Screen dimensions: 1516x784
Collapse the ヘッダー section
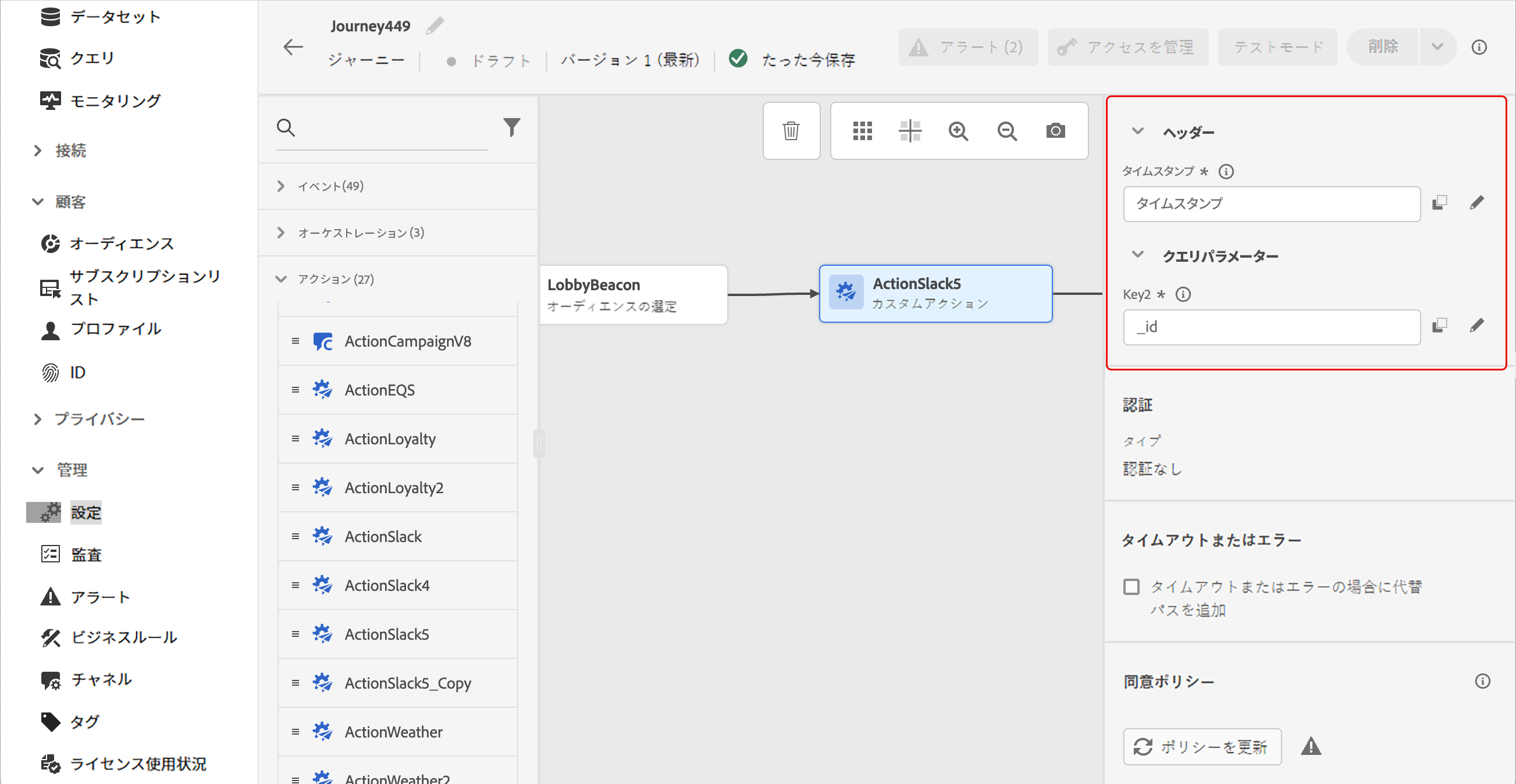(1137, 131)
